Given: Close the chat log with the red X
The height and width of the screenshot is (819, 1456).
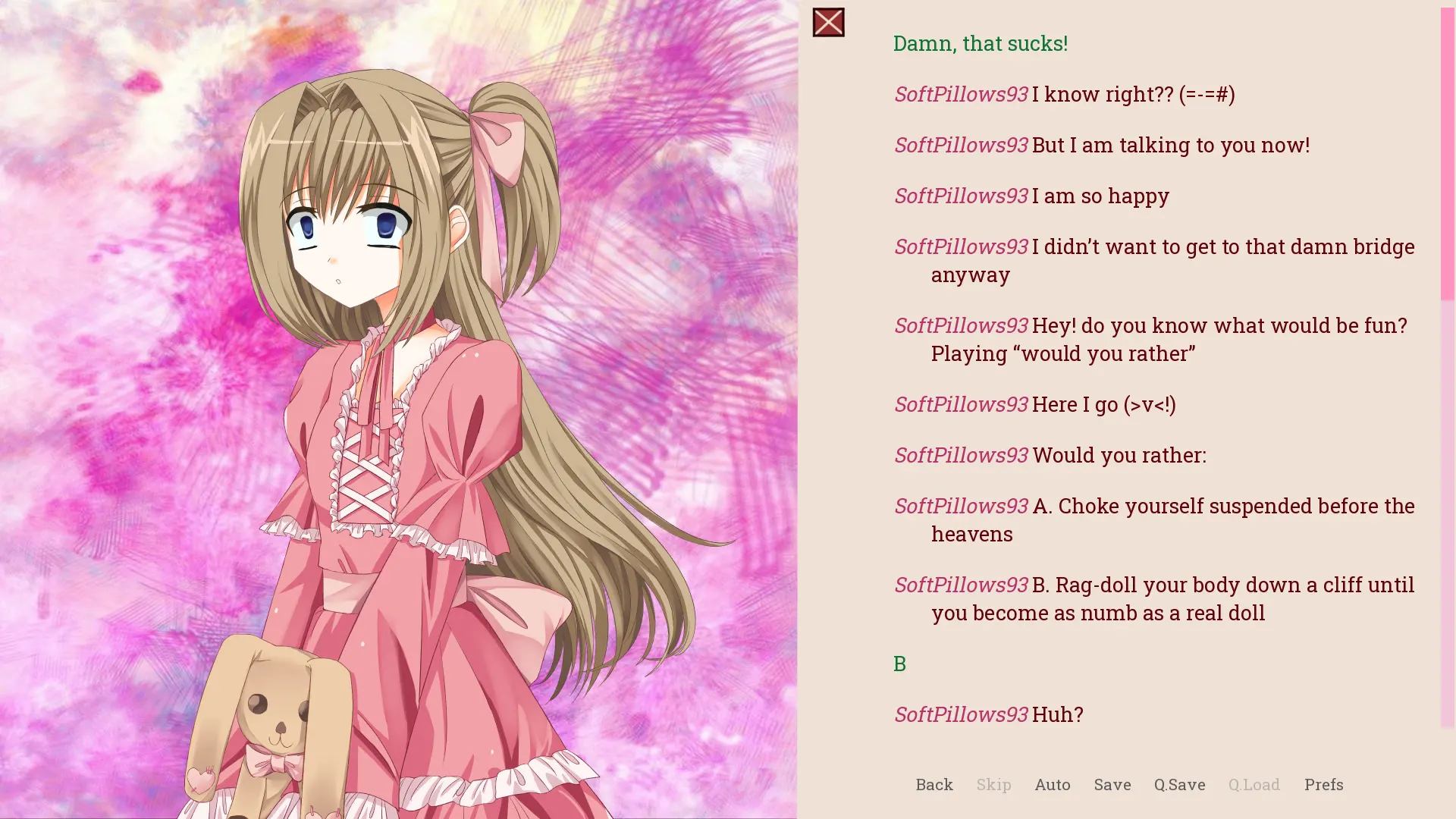Looking at the screenshot, I should pyautogui.click(x=828, y=22).
